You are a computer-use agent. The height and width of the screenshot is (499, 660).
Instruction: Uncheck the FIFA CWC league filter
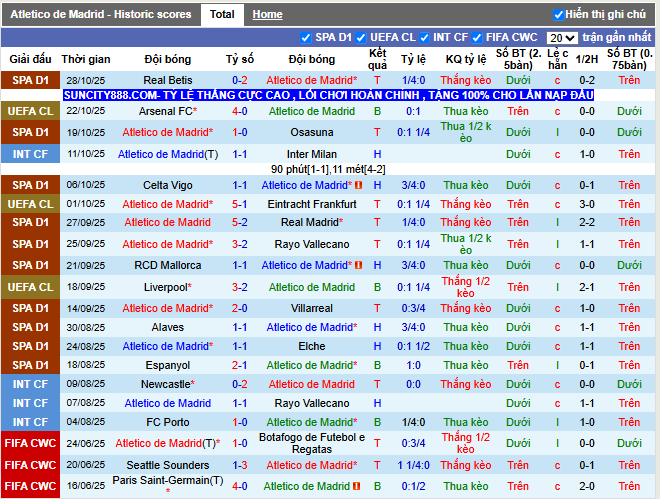coord(476,38)
